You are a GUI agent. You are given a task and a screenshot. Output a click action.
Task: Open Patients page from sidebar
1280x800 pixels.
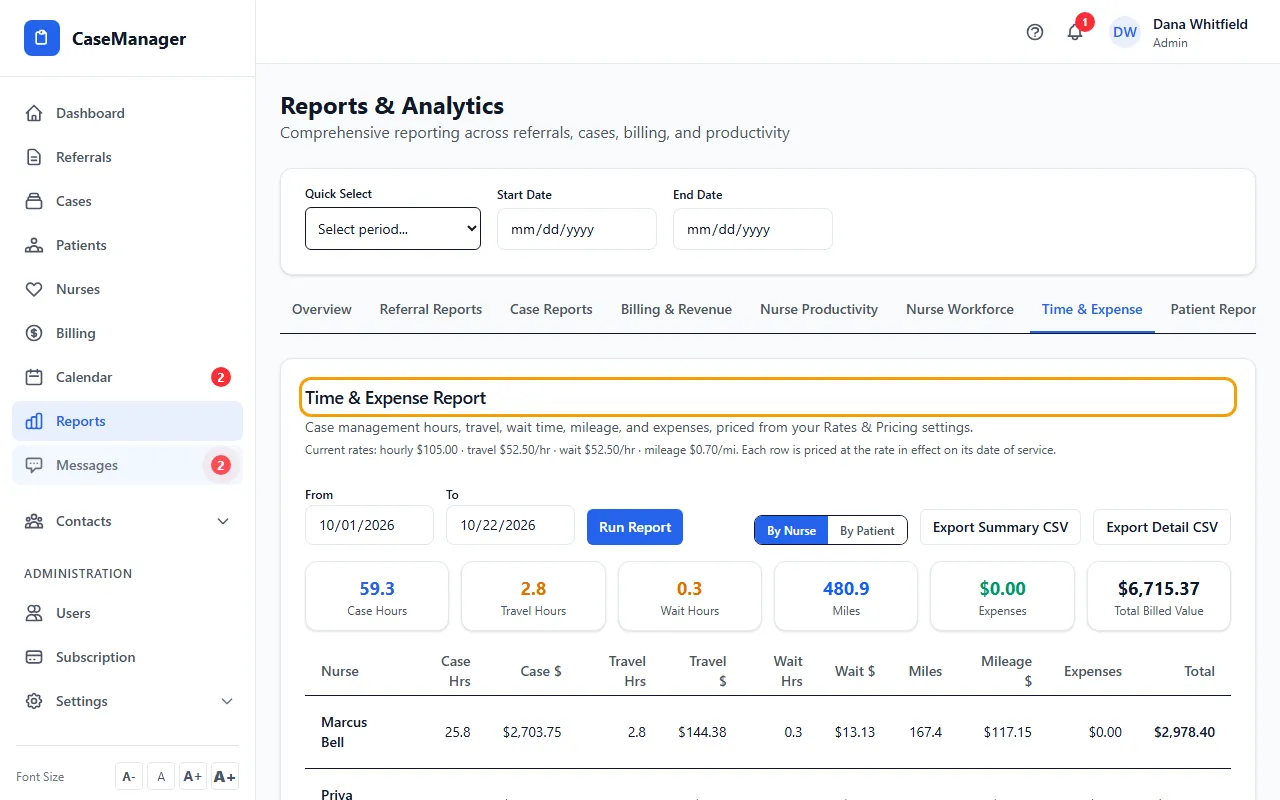127,245
